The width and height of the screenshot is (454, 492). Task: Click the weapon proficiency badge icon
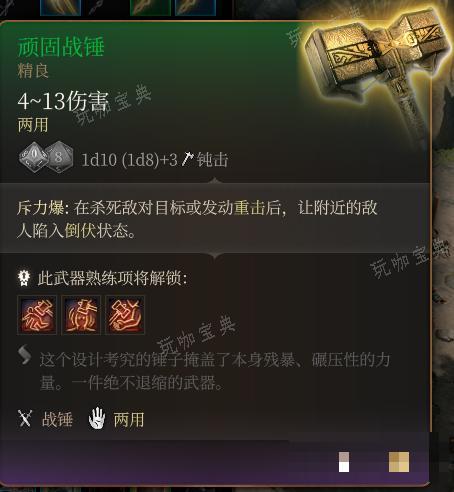pyautogui.click(x=24, y=278)
